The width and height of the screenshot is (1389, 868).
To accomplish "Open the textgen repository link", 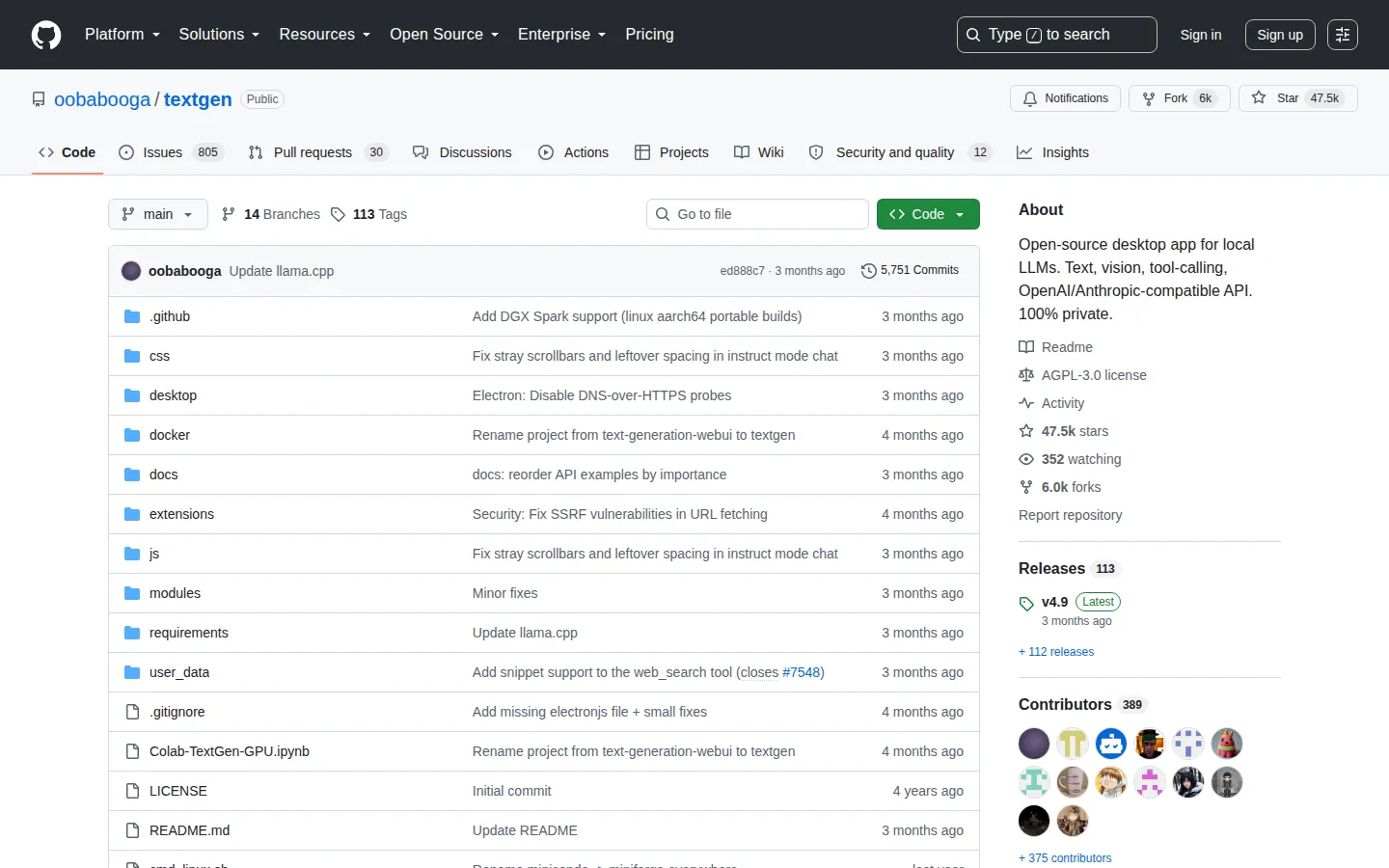I will tap(198, 99).
